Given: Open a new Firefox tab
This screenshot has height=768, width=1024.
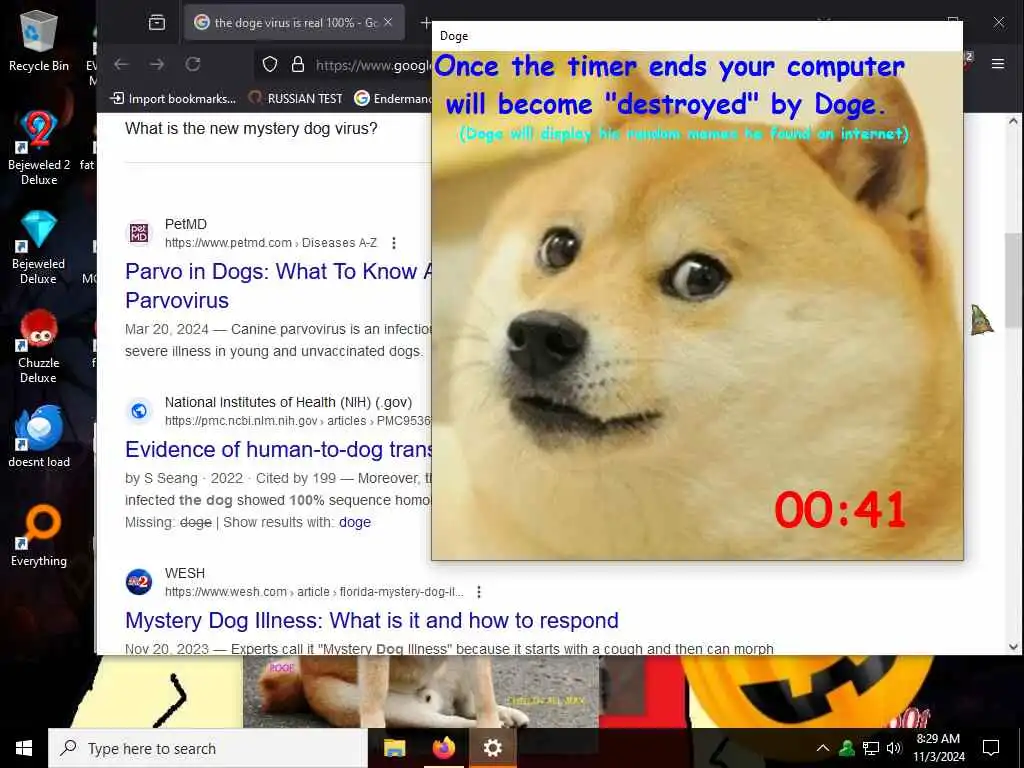Looking at the screenshot, I should pyautogui.click(x=425, y=23).
